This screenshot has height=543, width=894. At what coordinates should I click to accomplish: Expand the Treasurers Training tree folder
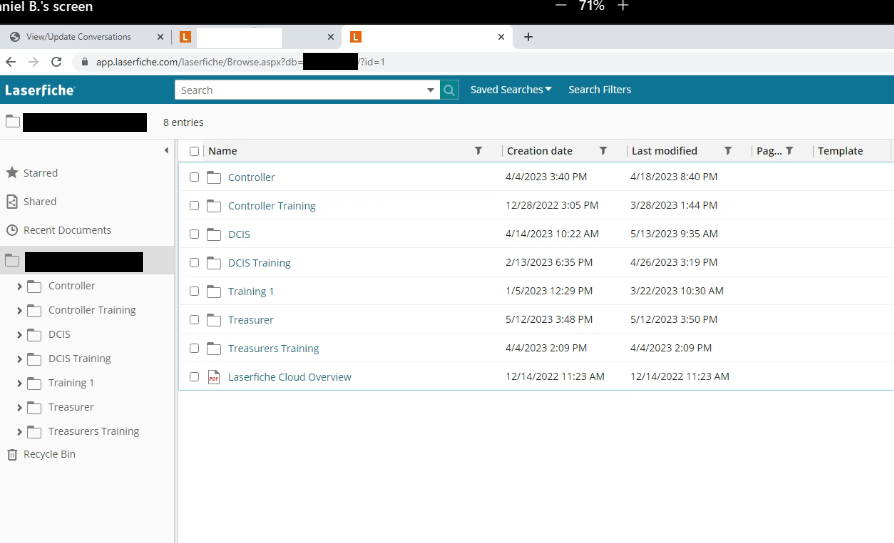point(19,432)
